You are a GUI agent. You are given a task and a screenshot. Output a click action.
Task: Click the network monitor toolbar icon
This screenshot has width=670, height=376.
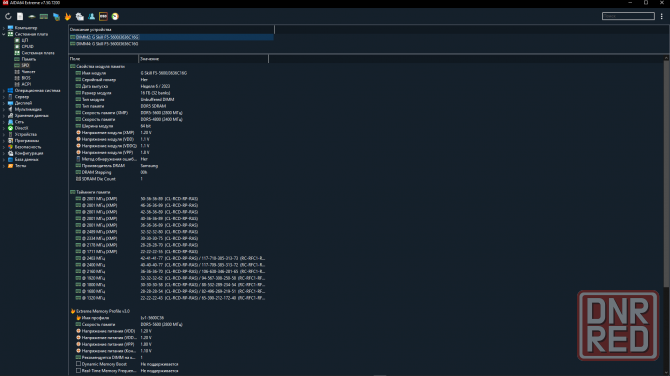[x=56, y=16]
